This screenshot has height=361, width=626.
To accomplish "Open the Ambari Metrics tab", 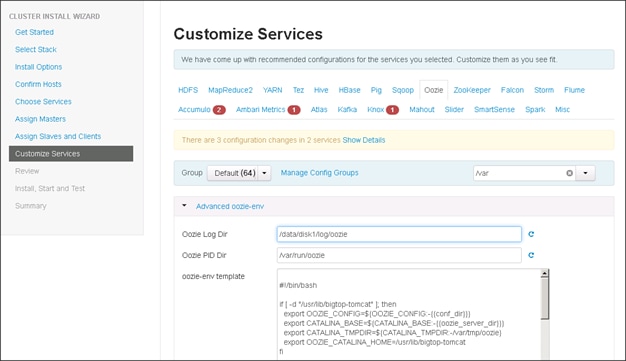I will 260,109.
